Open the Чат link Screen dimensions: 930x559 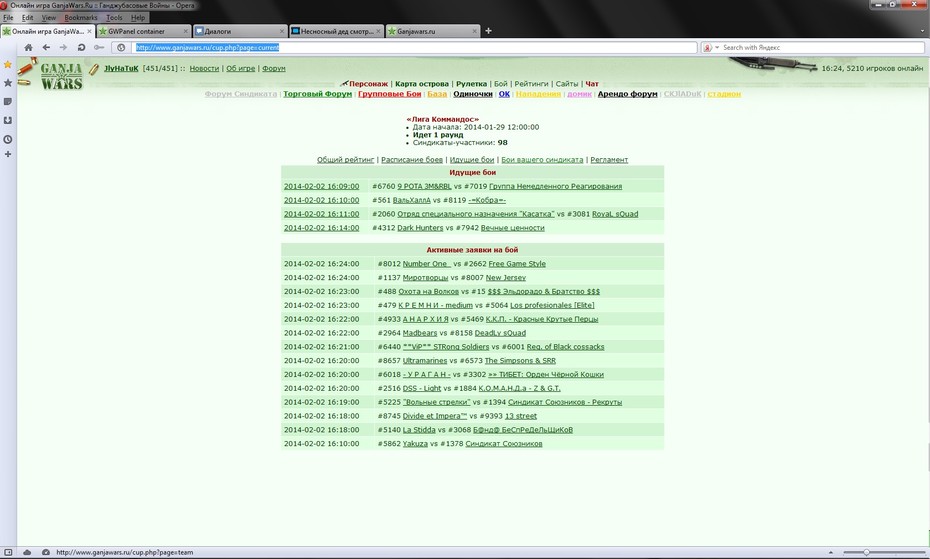(x=592, y=84)
